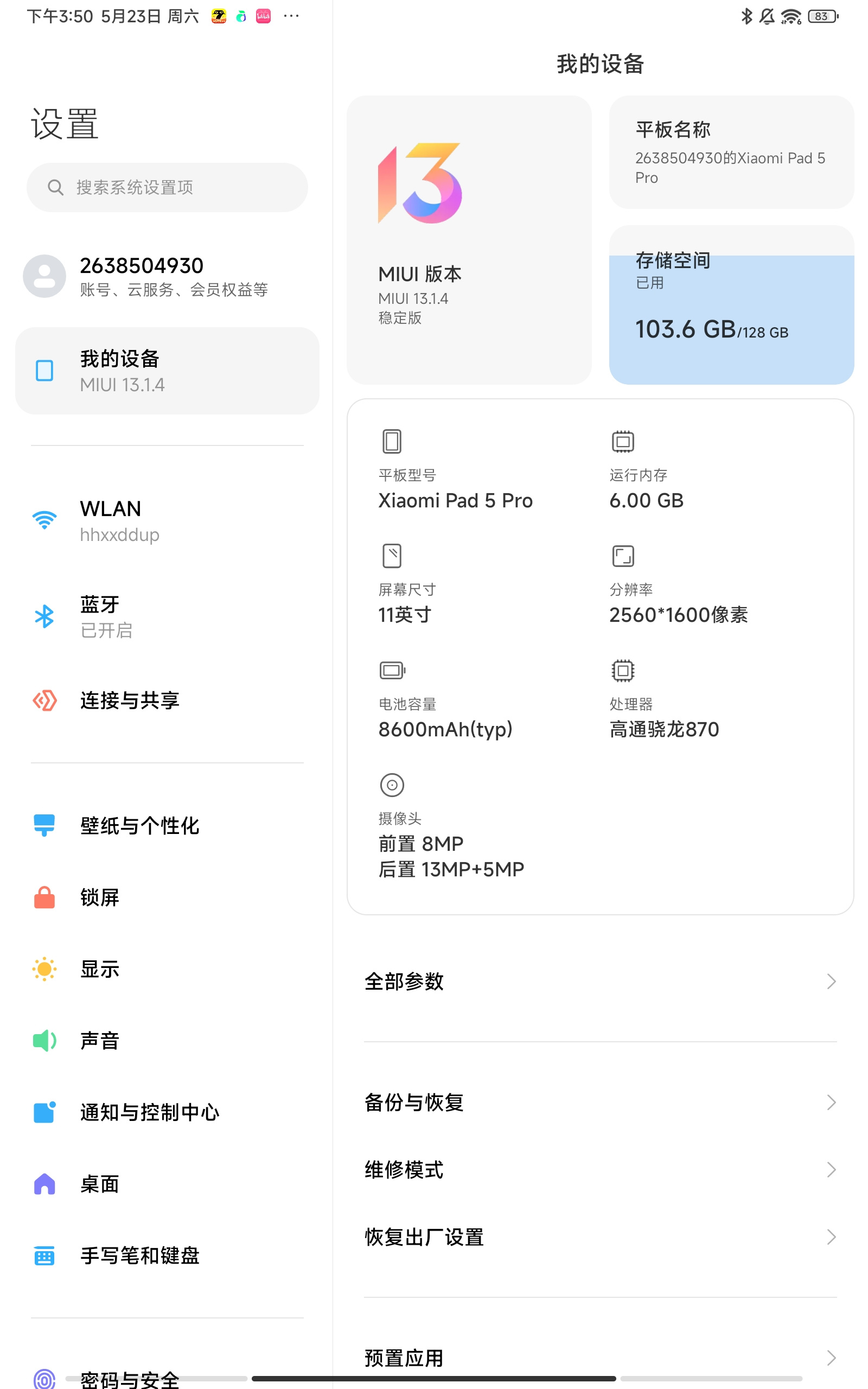Tap the 处理器 processor icon
Screen dimensions: 868x1389
click(623, 670)
